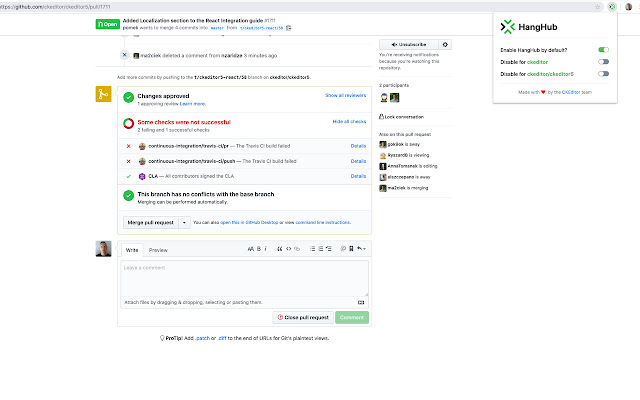Click the Merge pull request button
The height and width of the screenshot is (400, 640).
coord(151,222)
